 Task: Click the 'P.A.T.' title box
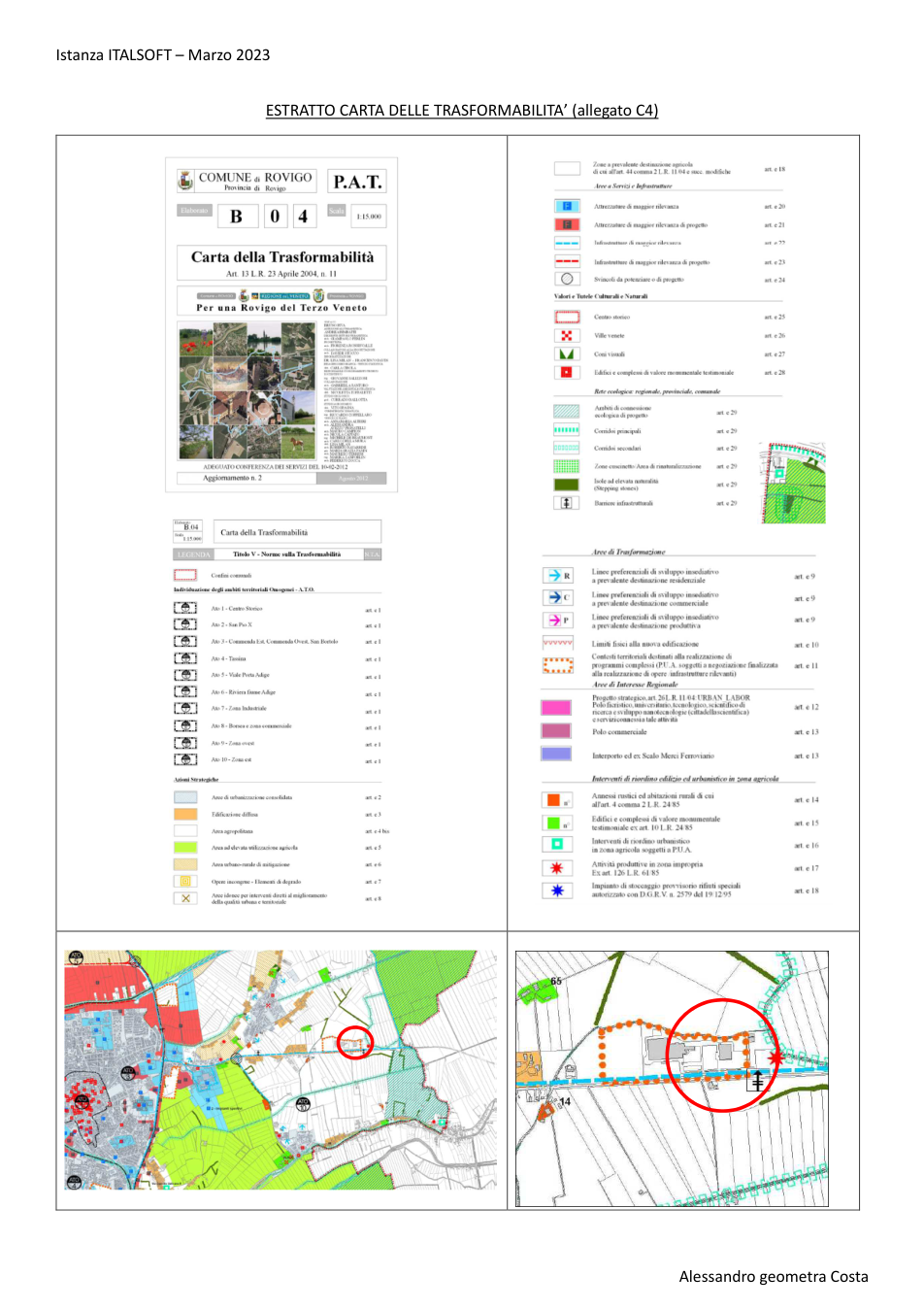click(x=357, y=182)
